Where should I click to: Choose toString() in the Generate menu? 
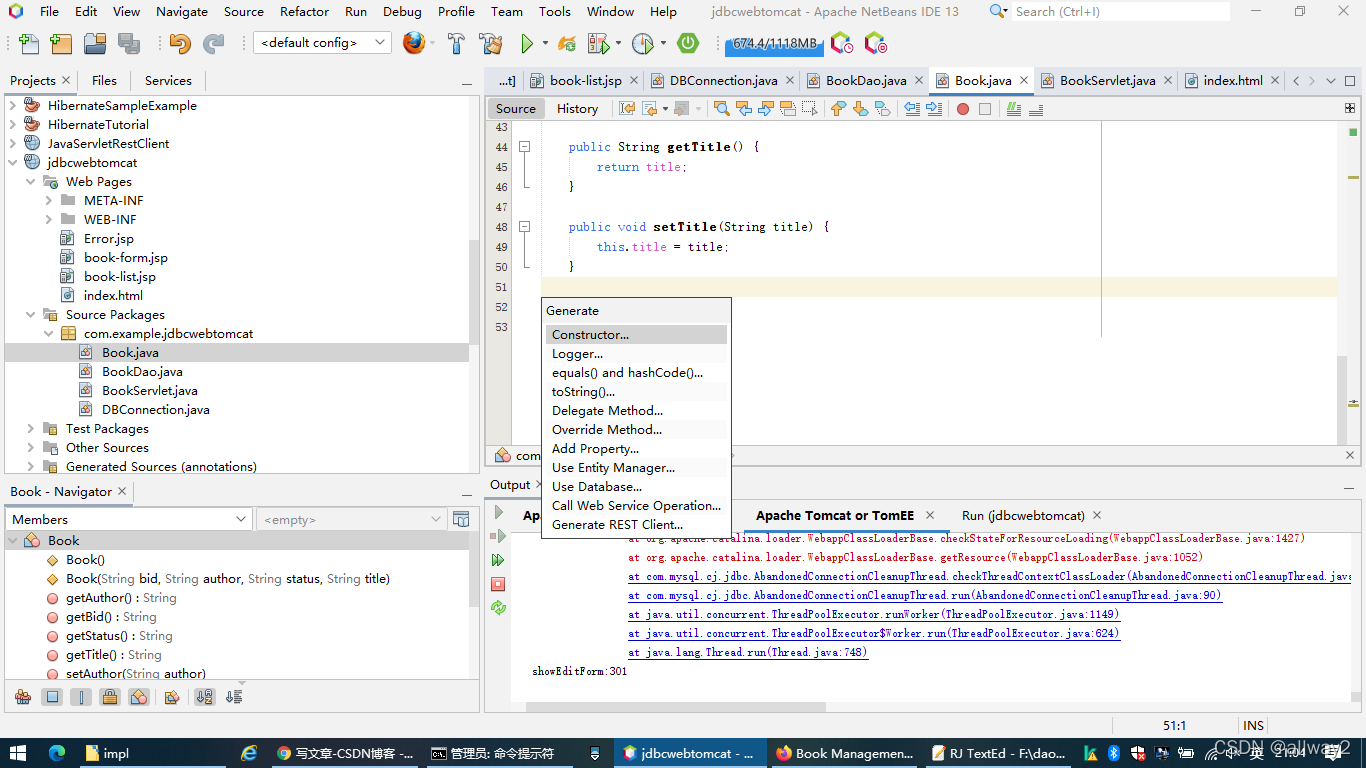pos(584,391)
